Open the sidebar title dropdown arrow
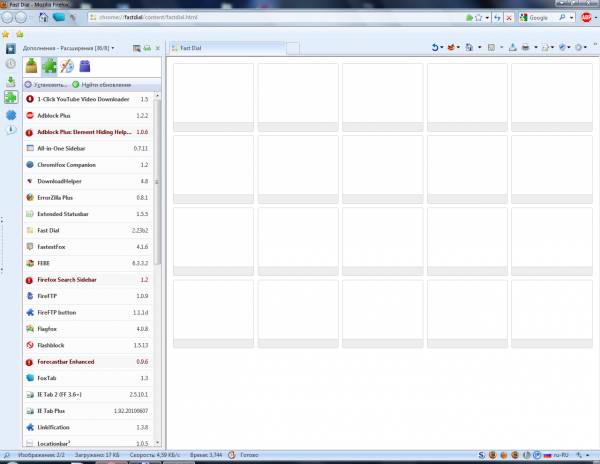Viewport: 600px width, 464px height. click(x=112, y=48)
